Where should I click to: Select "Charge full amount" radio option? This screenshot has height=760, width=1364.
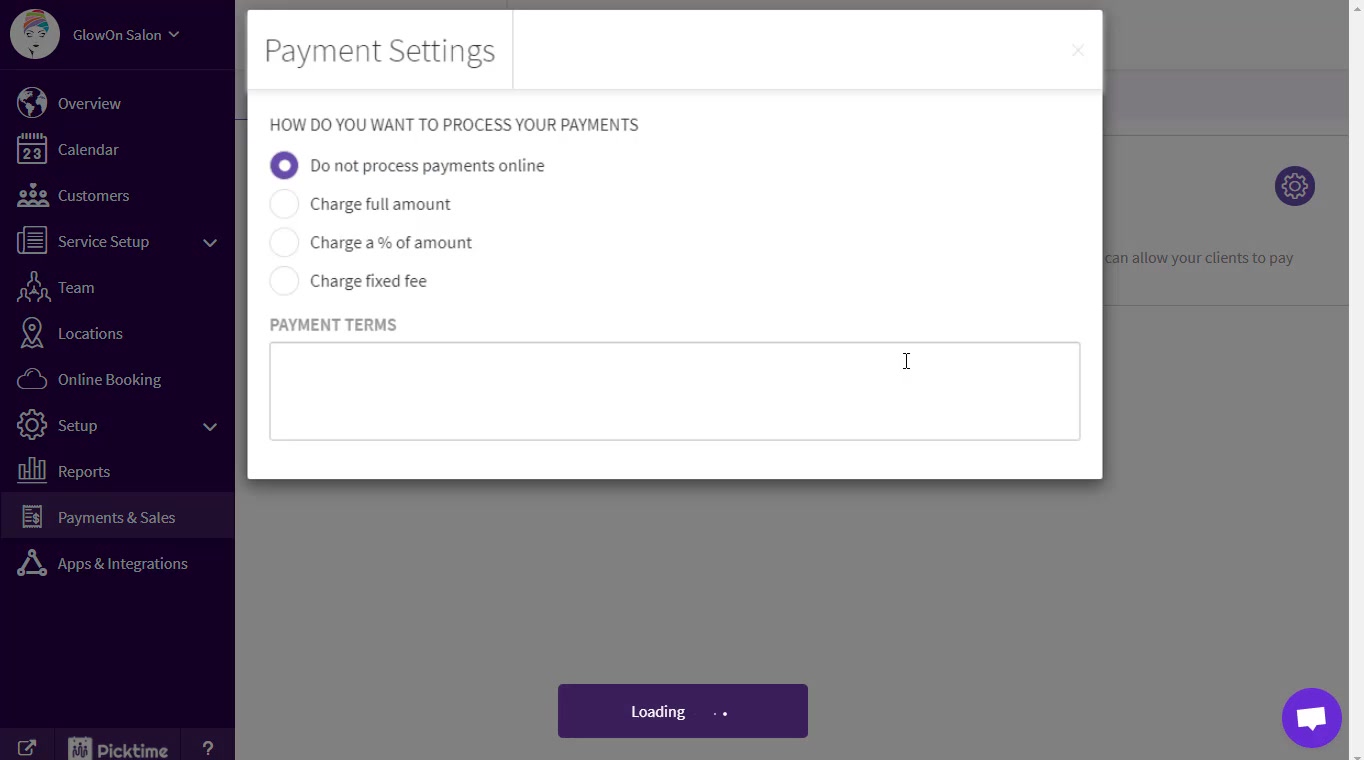[x=284, y=204]
